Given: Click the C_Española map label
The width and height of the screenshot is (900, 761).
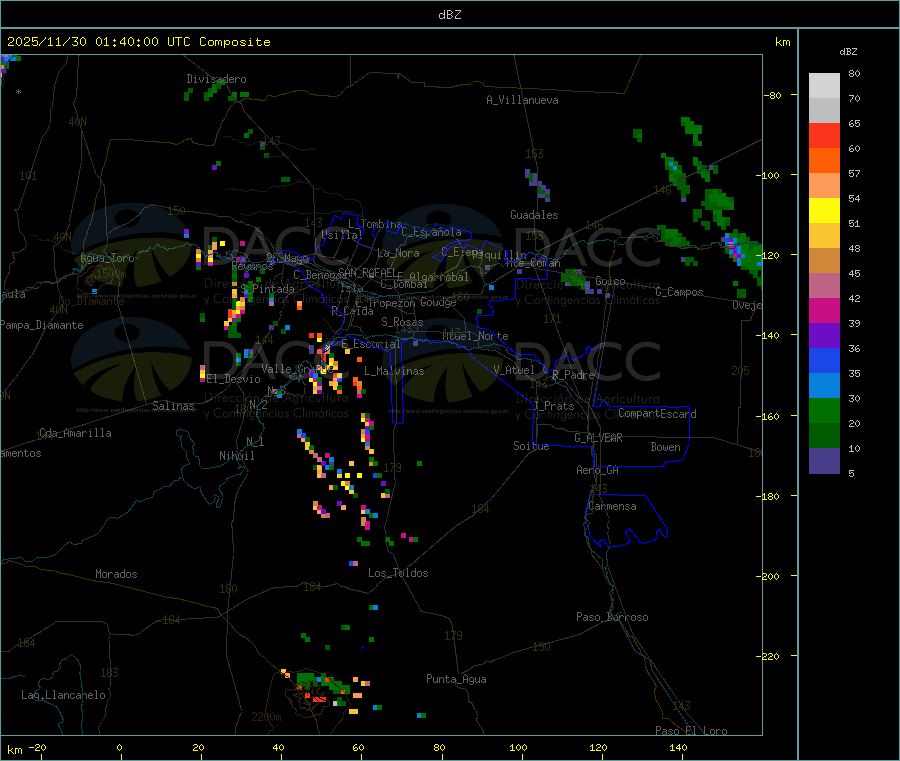Looking at the screenshot, I should click(432, 232).
